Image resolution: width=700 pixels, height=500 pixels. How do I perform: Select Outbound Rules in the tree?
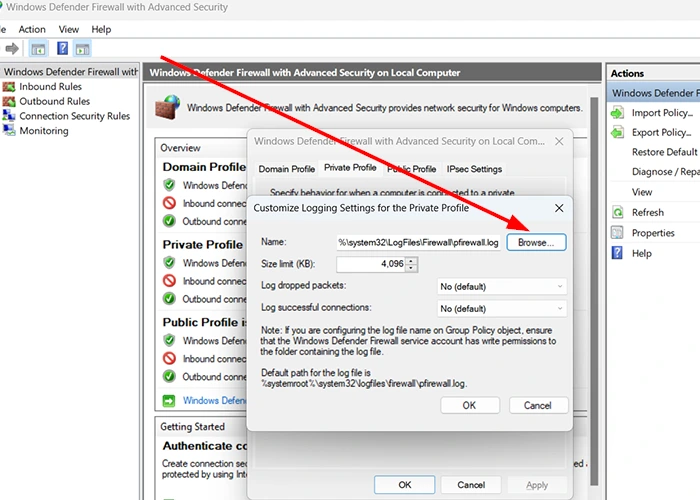(x=54, y=101)
